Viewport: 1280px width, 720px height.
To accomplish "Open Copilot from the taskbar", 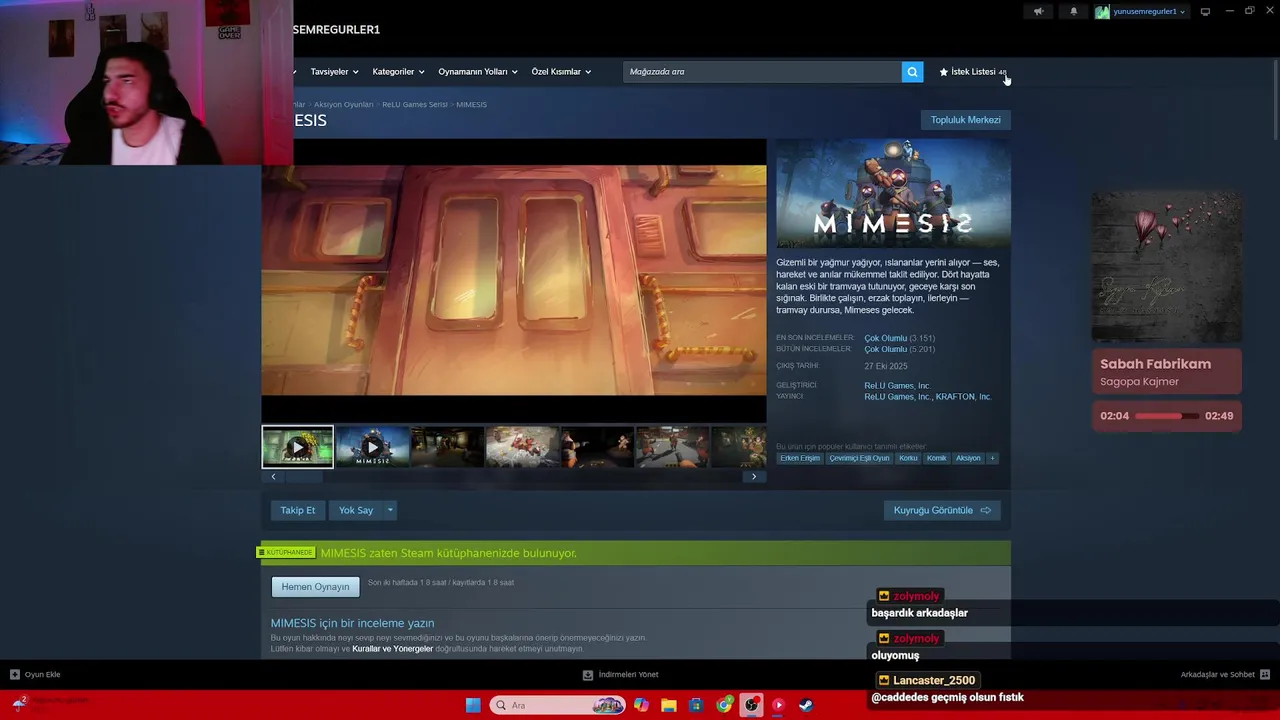I will [641, 705].
